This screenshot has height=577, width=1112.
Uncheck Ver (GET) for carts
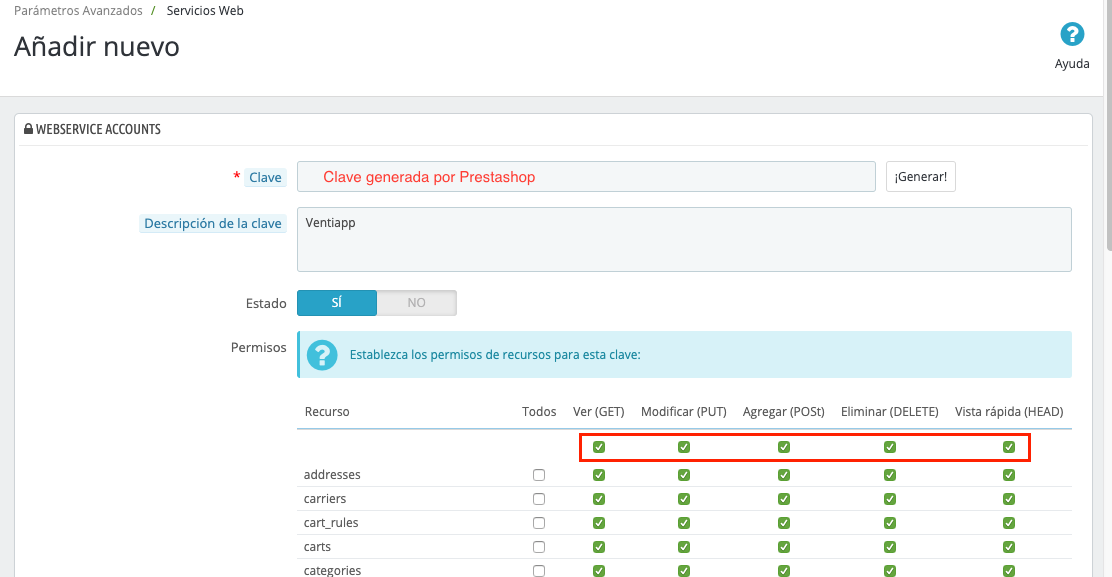point(599,547)
